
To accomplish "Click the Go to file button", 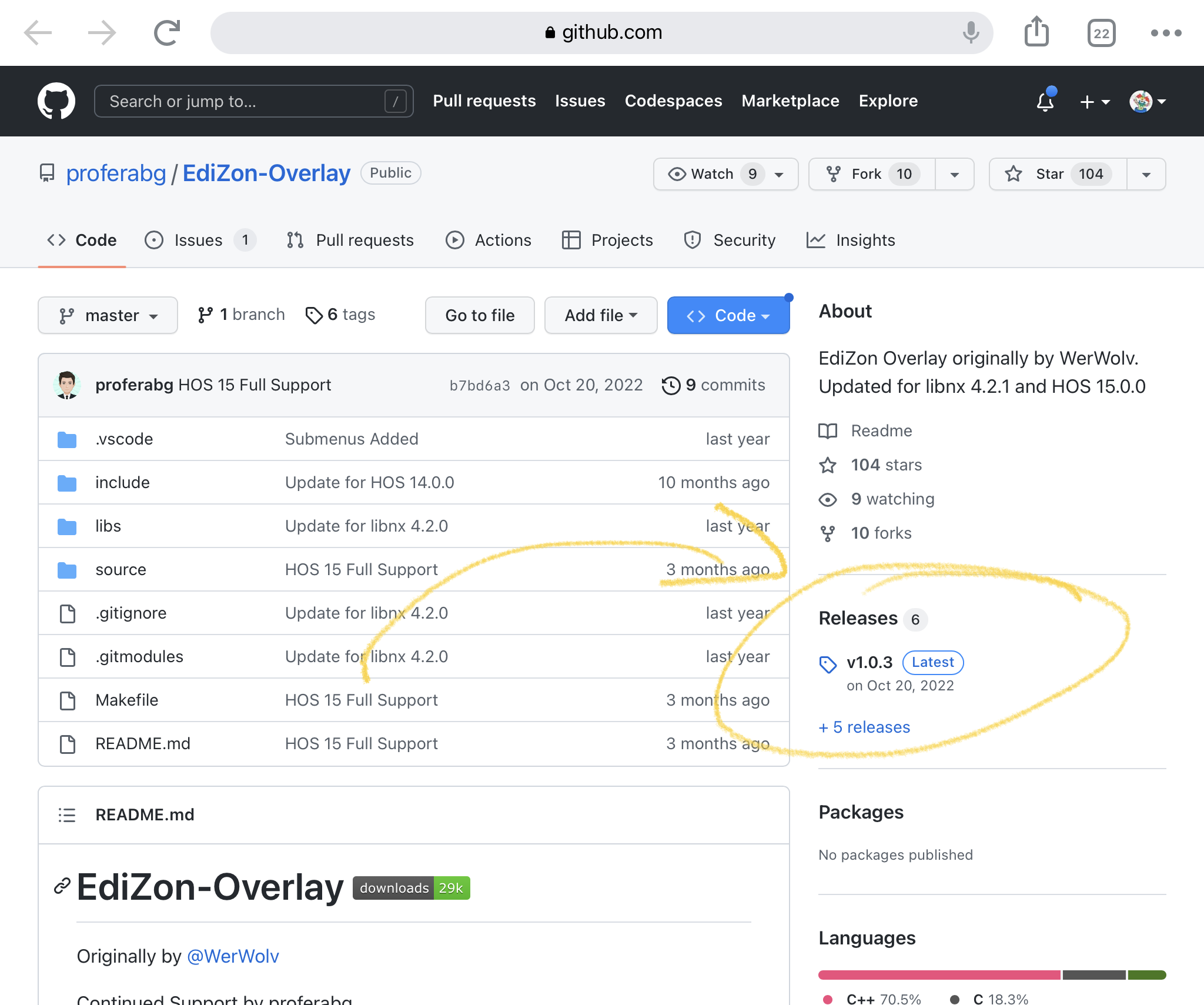I will click(480, 315).
